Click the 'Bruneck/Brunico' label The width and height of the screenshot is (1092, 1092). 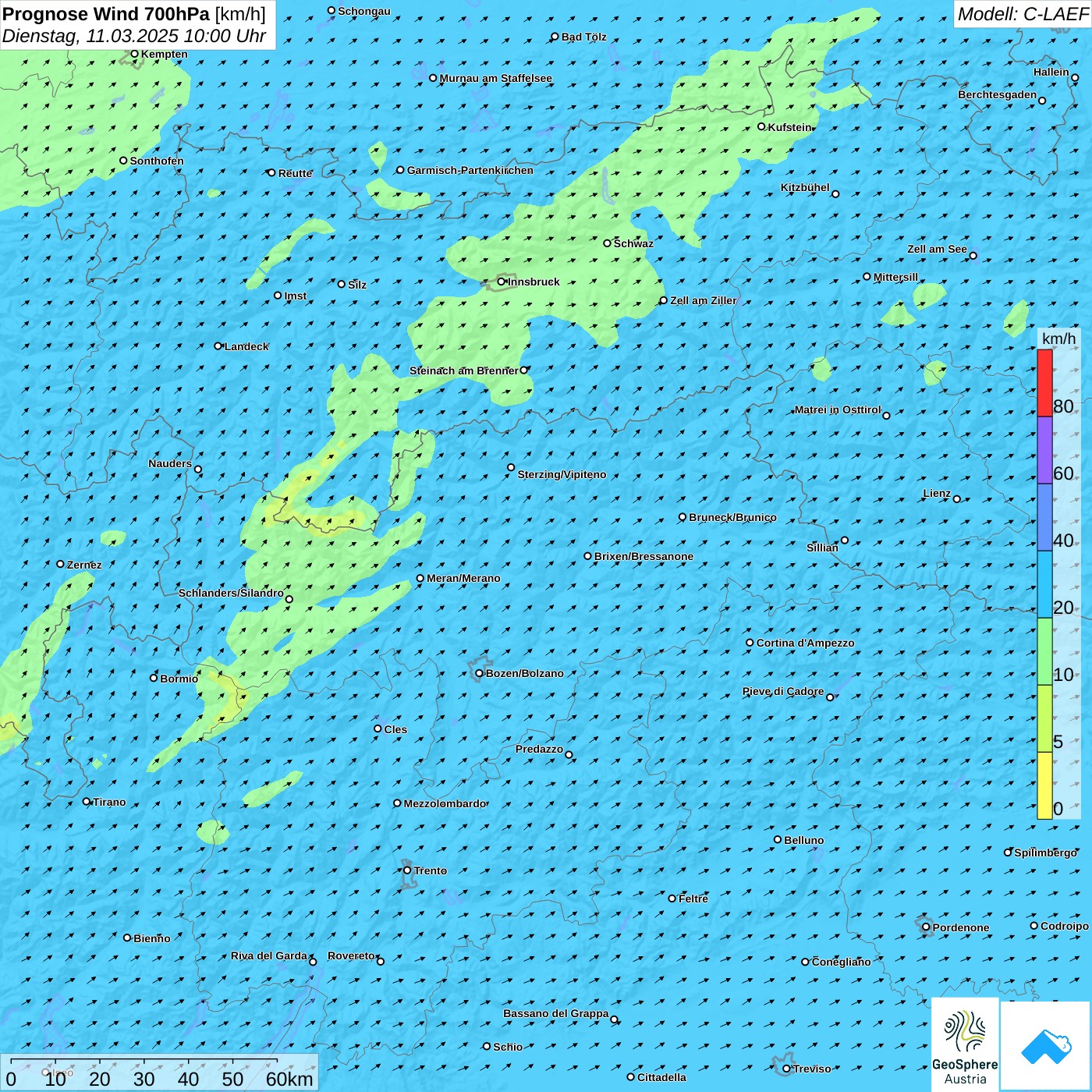point(732,517)
